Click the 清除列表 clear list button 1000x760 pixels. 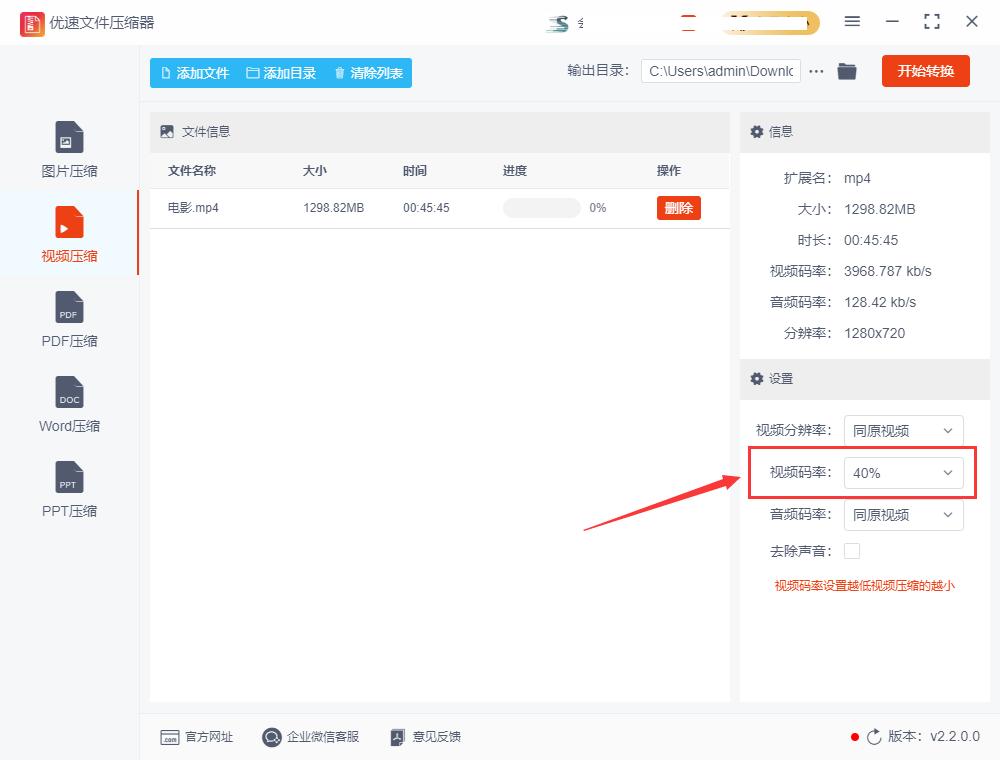(x=368, y=72)
